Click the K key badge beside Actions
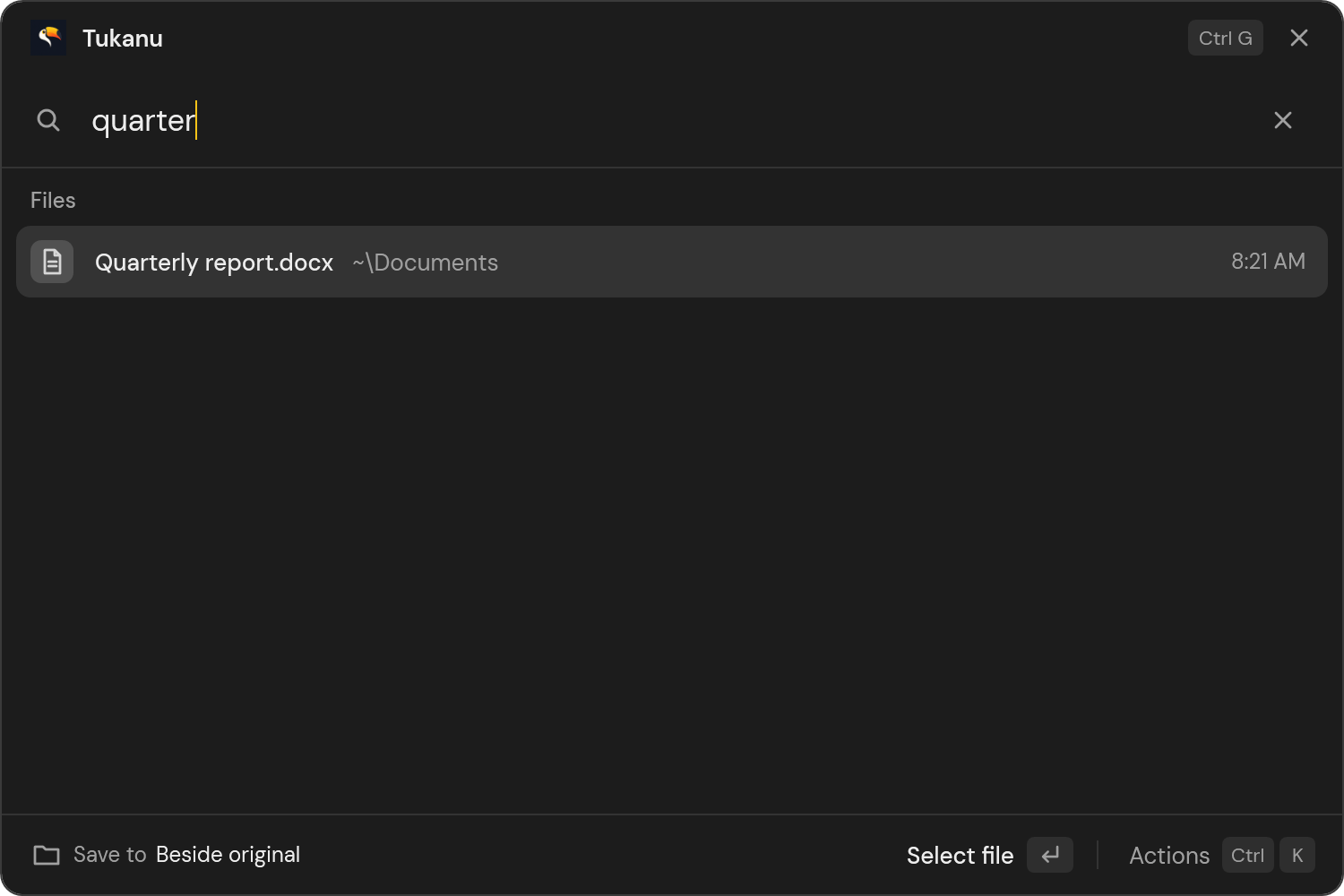Screen dimensions: 1344x896 [x=1297, y=855]
